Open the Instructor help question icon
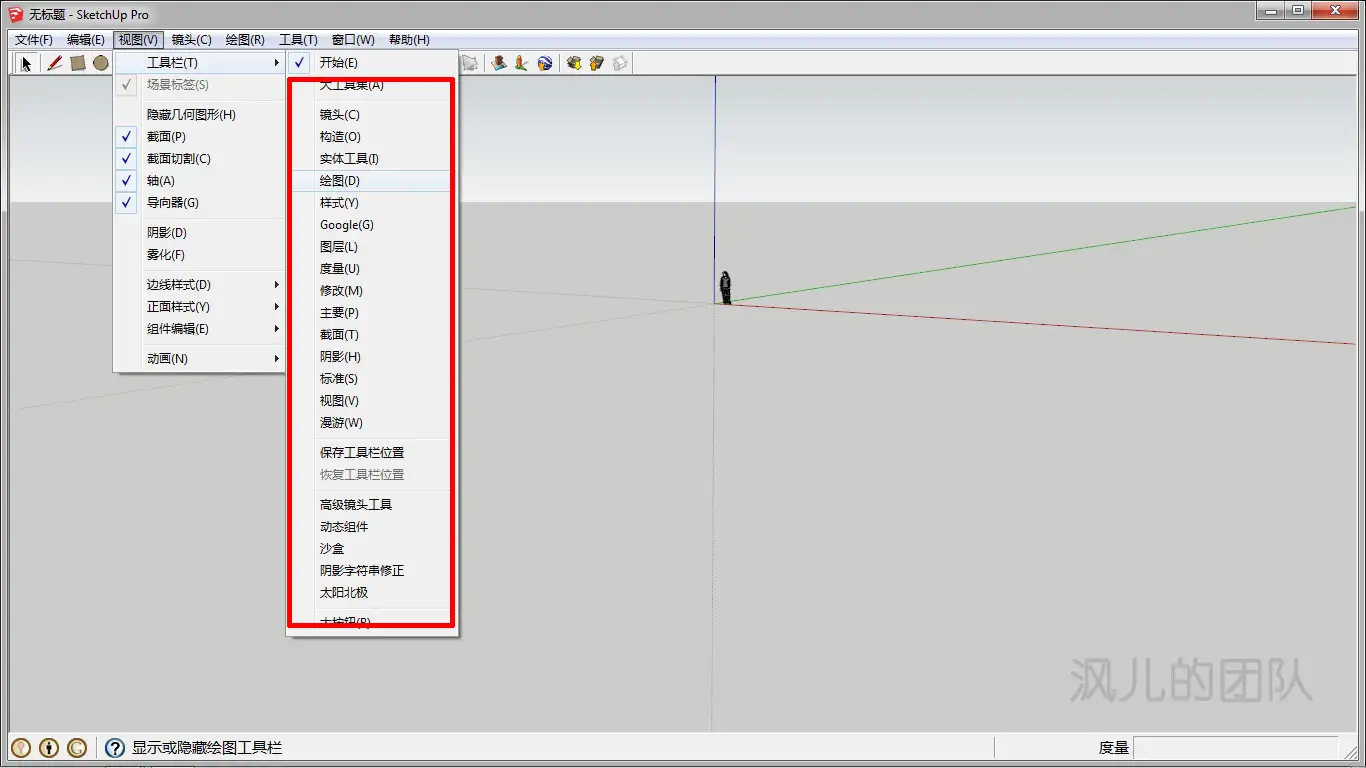 [115, 747]
